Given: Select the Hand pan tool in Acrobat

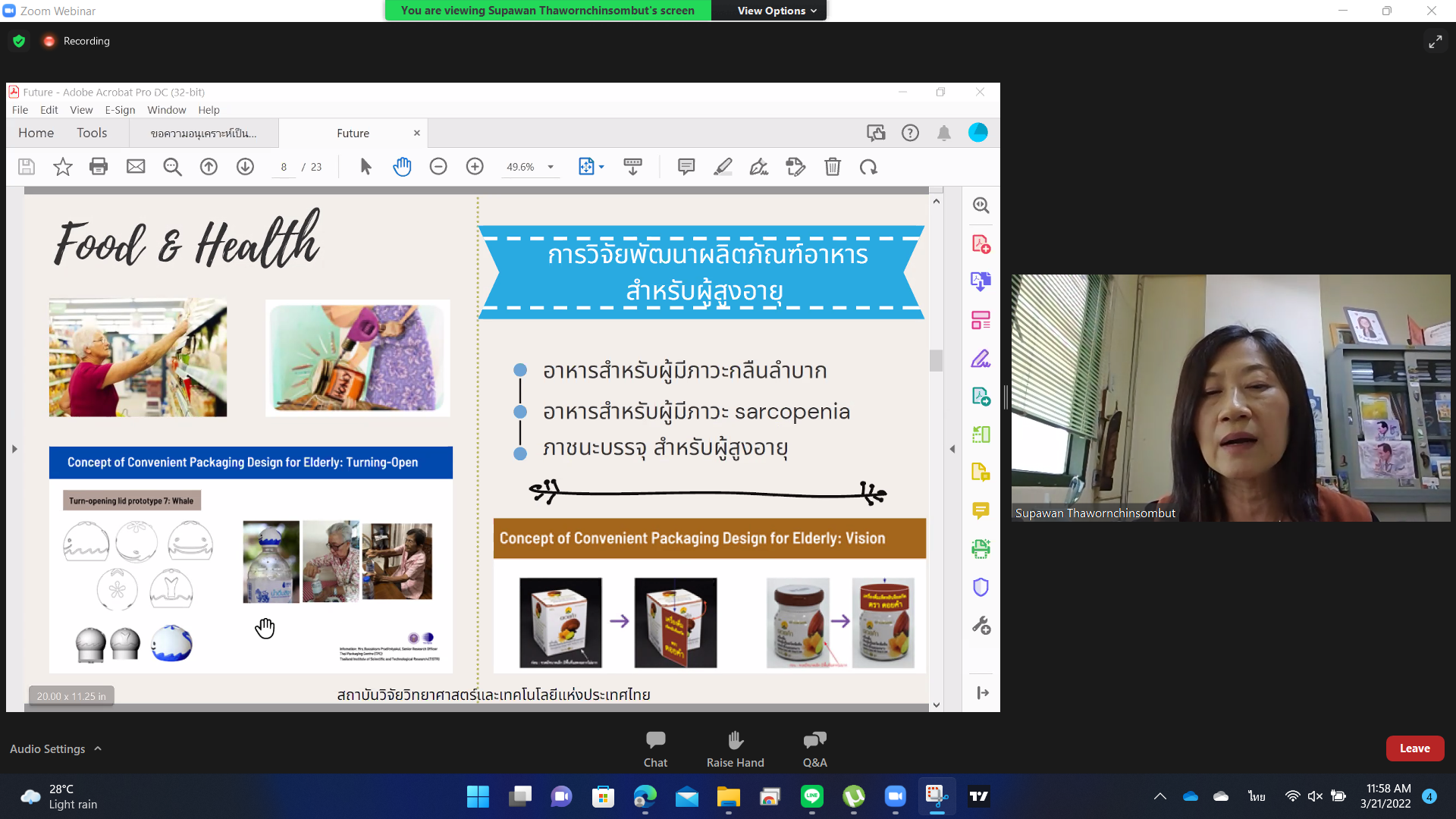Looking at the screenshot, I should coord(402,167).
